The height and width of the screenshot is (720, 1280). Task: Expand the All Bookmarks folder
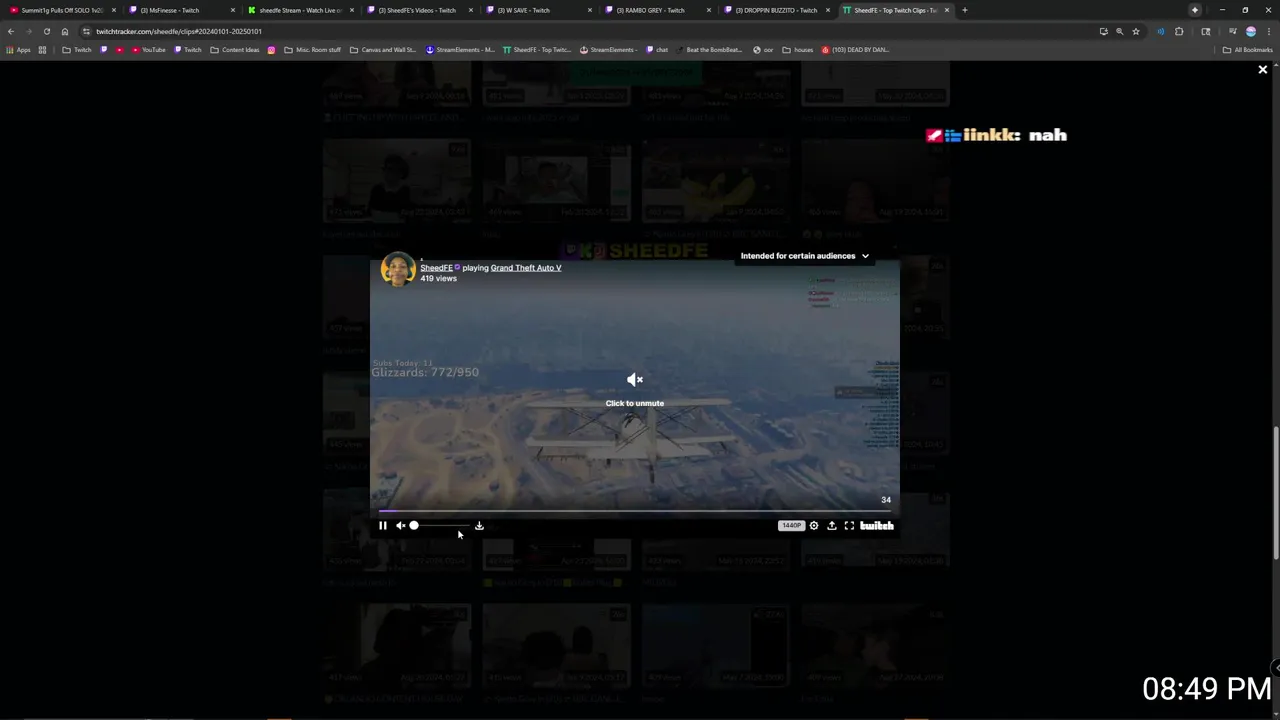coord(1247,50)
